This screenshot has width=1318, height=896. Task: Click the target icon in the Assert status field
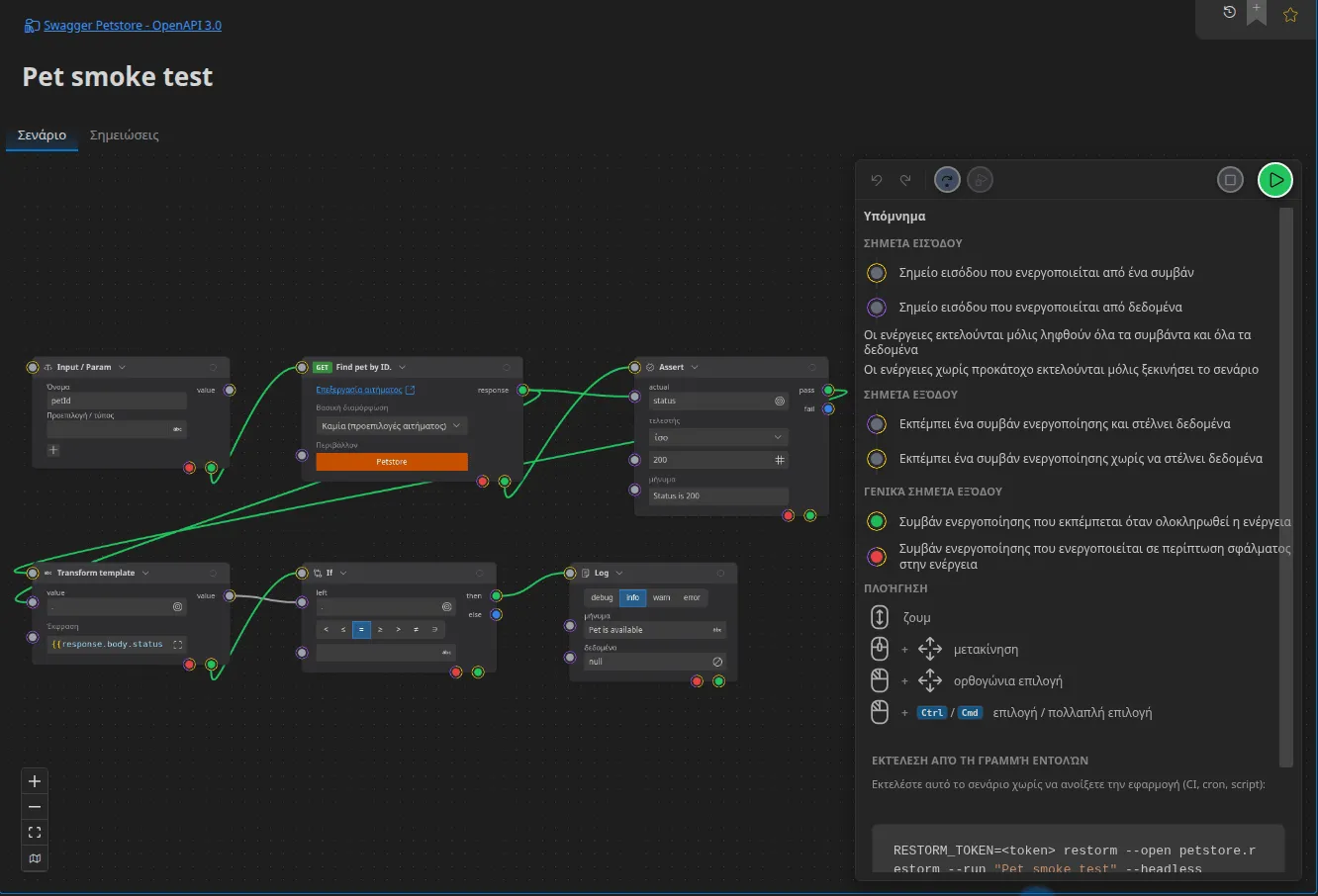click(x=780, y=401)
